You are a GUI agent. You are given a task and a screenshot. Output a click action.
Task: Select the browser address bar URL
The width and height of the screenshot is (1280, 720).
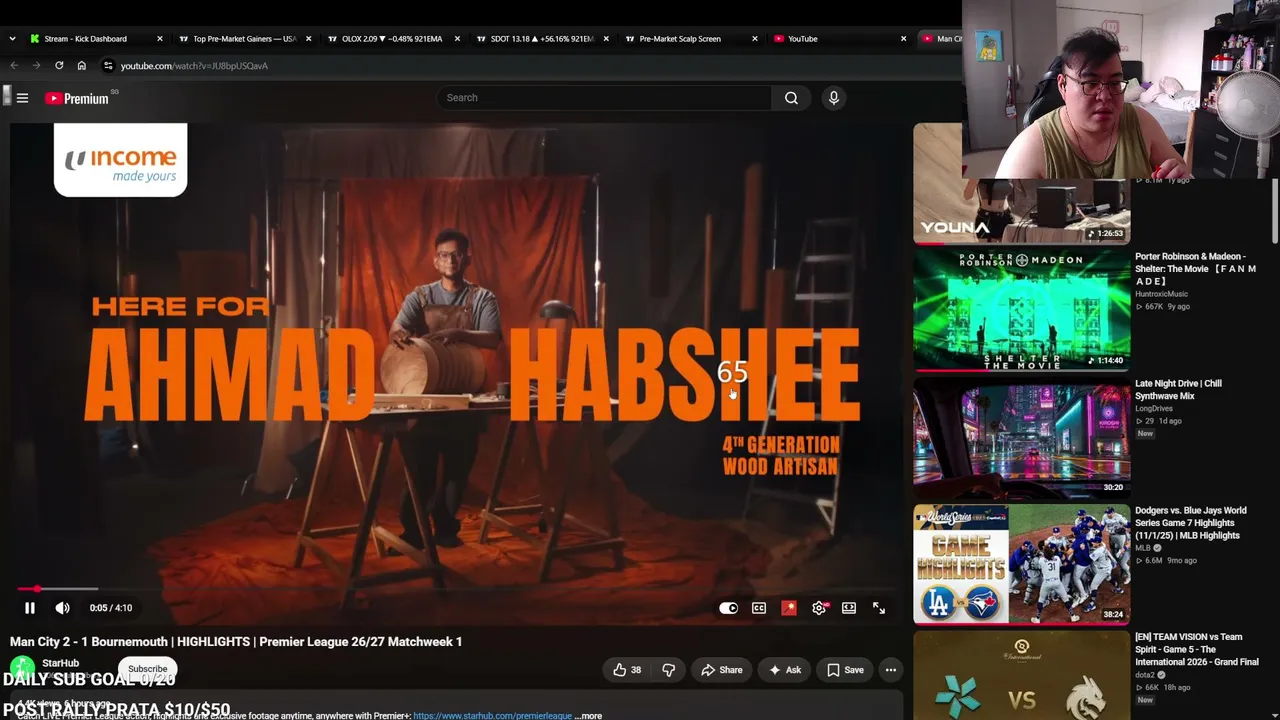[194, 66]
